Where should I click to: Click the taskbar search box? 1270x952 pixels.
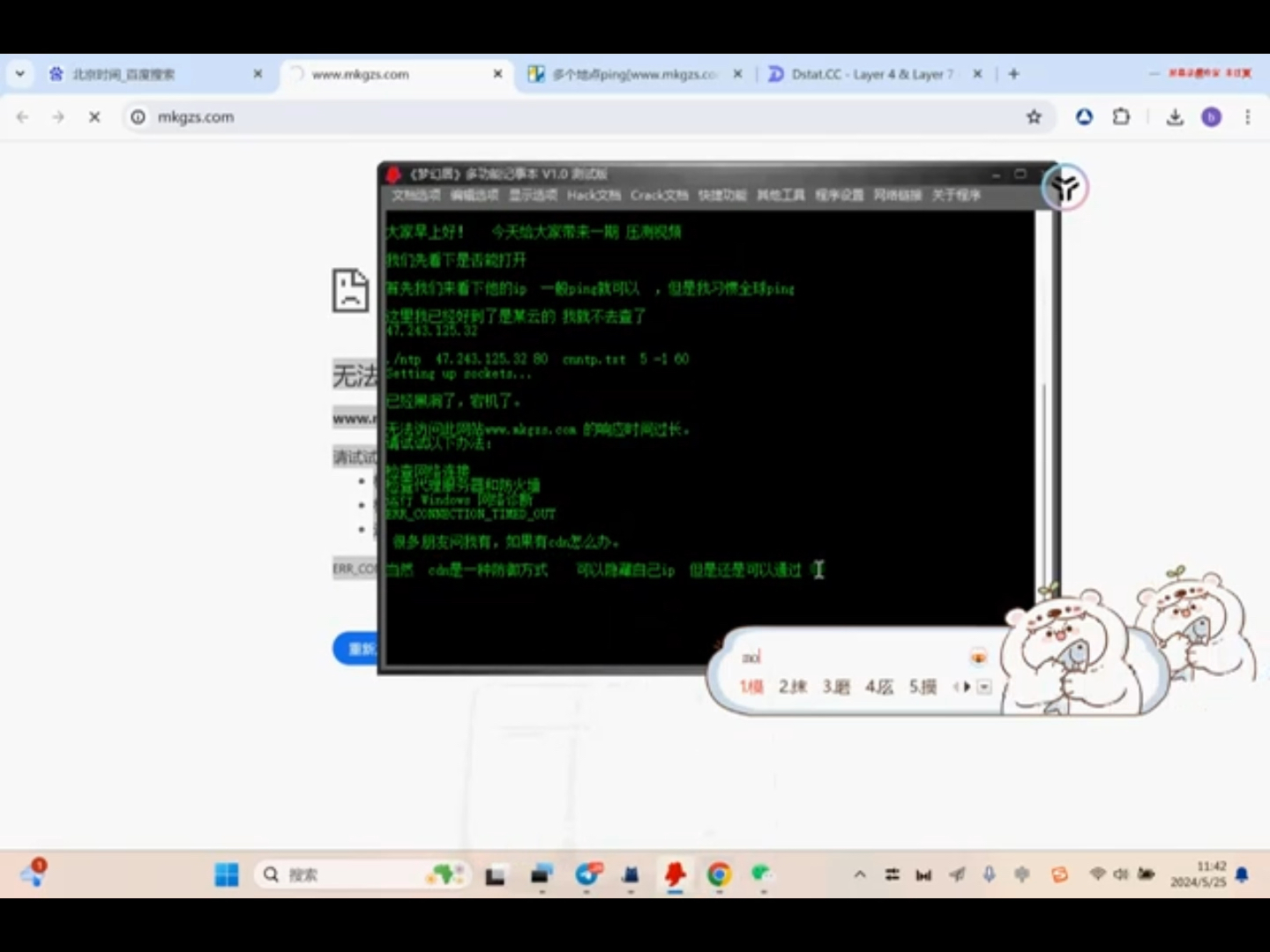coord(362,874)
